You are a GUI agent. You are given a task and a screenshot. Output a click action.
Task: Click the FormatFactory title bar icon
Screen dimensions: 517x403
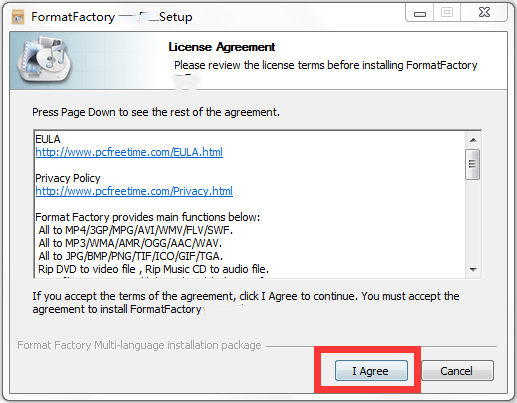(18, 17)
